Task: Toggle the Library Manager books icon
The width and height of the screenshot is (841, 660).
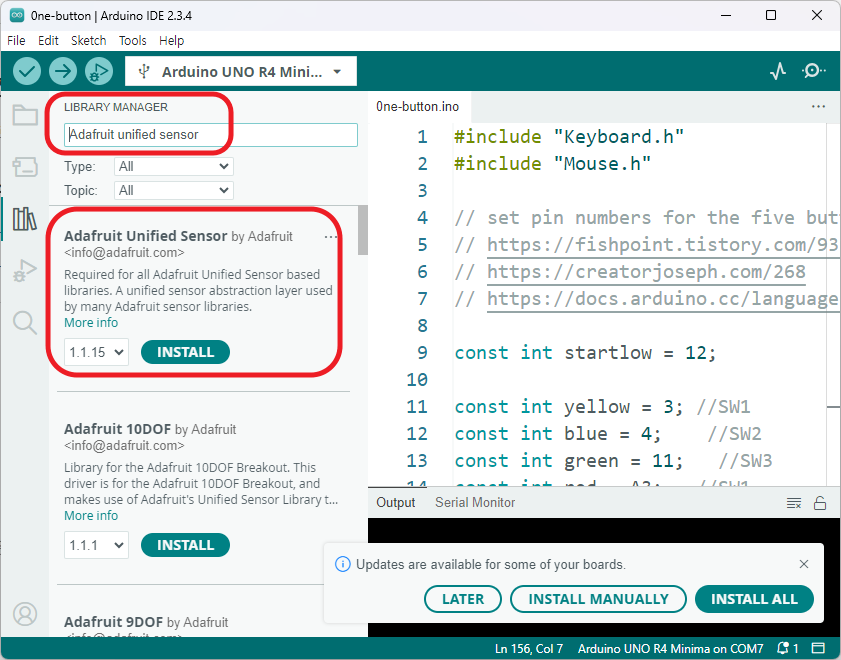Action: point(25,219)
